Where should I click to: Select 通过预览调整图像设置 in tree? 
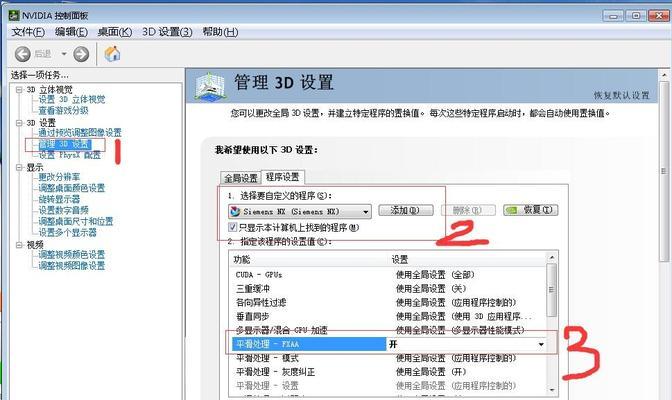[x=80, y=132]
